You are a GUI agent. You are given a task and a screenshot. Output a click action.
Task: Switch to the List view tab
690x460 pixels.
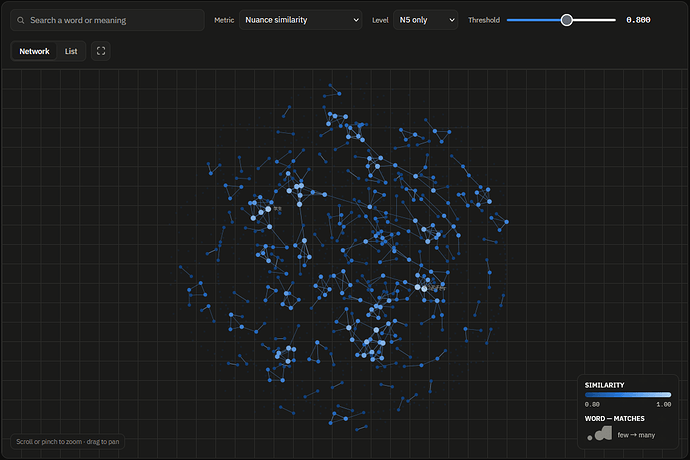tap(71, 51)
